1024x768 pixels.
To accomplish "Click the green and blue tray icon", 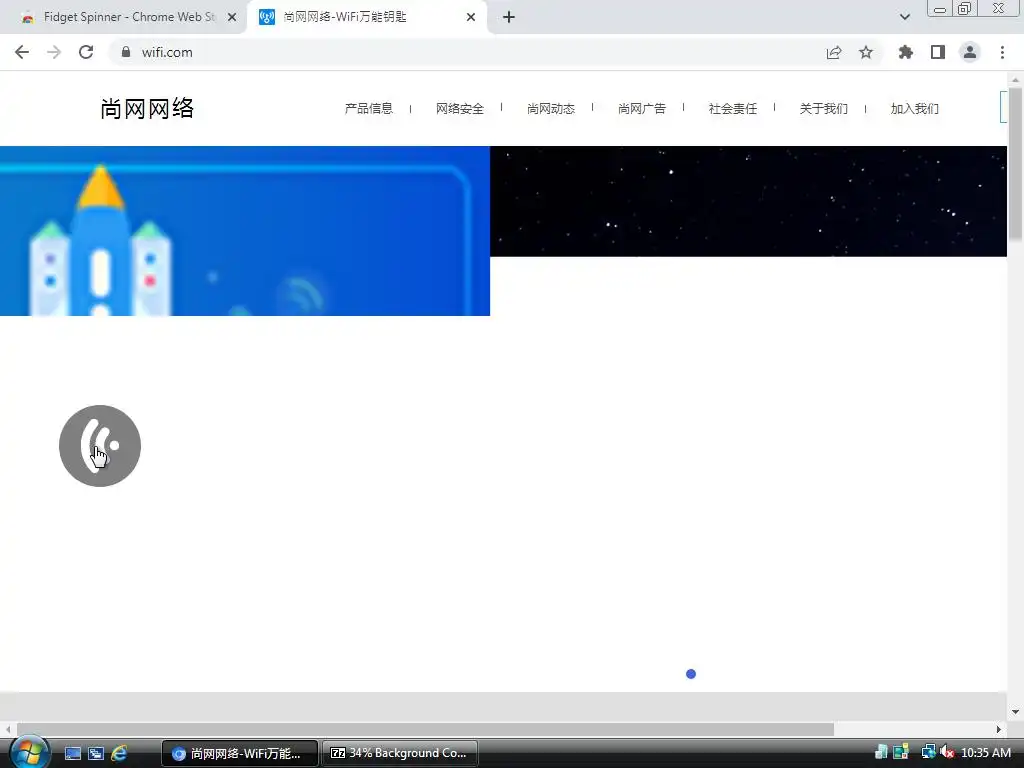I will coord(901,752).
